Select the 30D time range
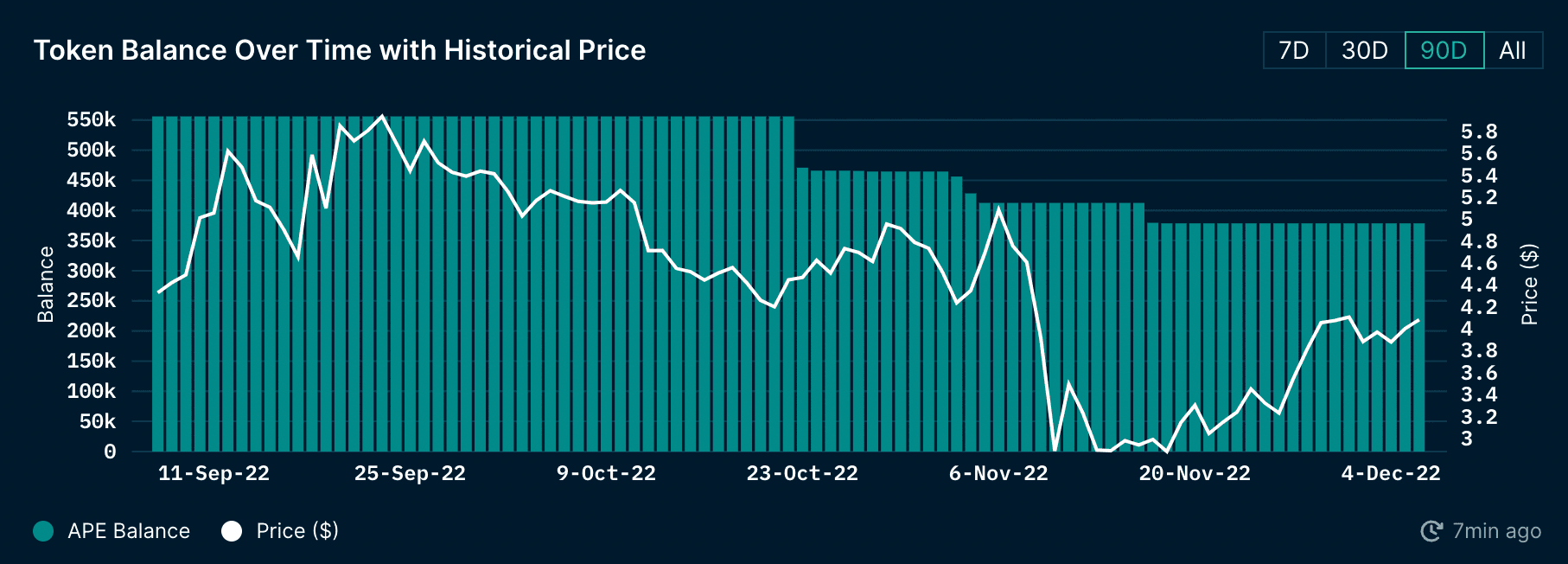The image size is (1568, 564). (1365, 50)
